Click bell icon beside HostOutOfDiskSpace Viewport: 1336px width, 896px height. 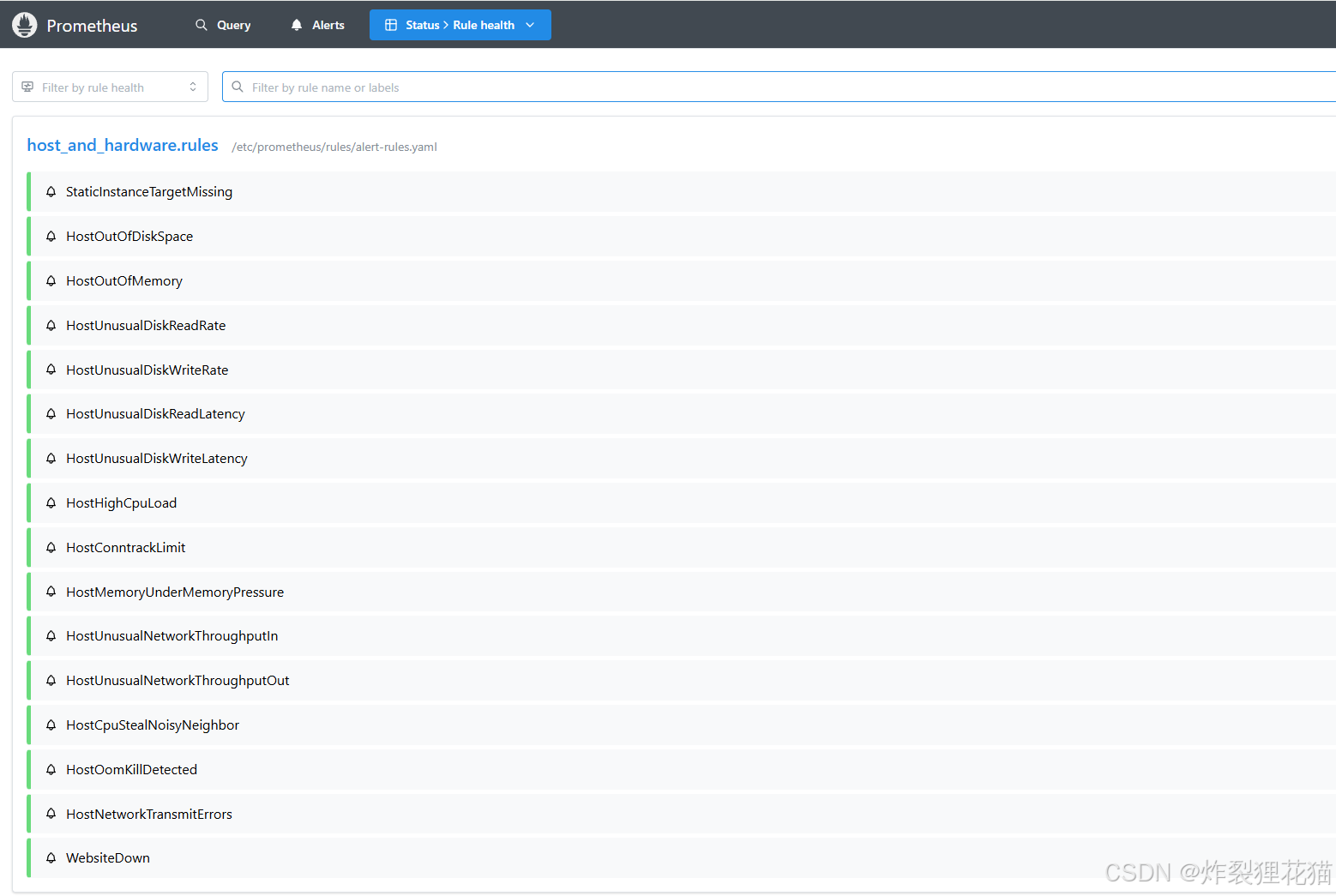(x=51, y=236)
